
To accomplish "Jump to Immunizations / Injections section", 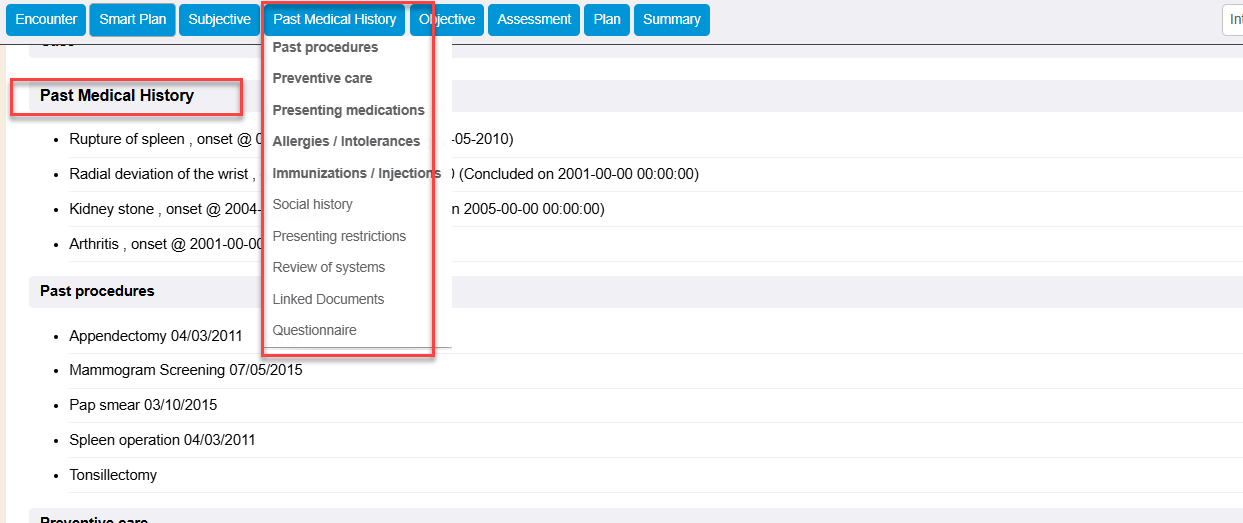I will point(356,173).
